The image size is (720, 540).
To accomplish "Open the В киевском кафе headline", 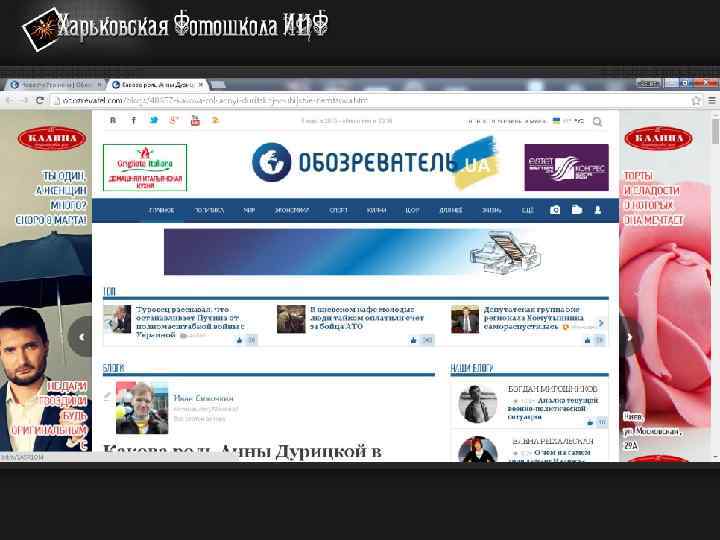I will 367,318.
